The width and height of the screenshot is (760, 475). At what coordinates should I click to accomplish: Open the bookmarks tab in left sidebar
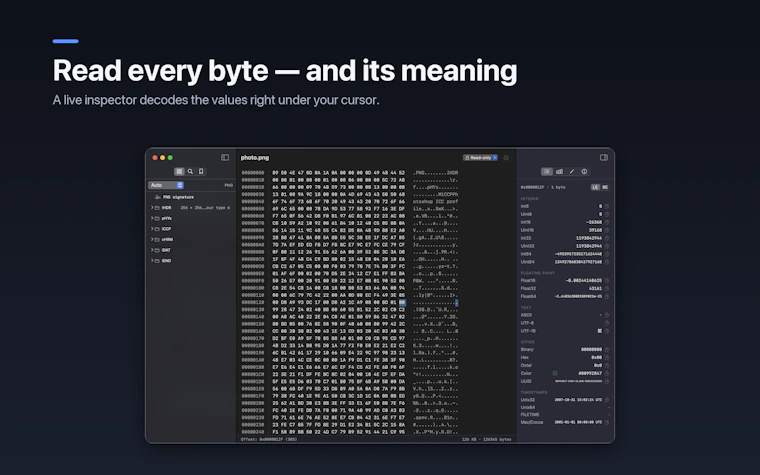pyautogui.click(x=201, y=172)
